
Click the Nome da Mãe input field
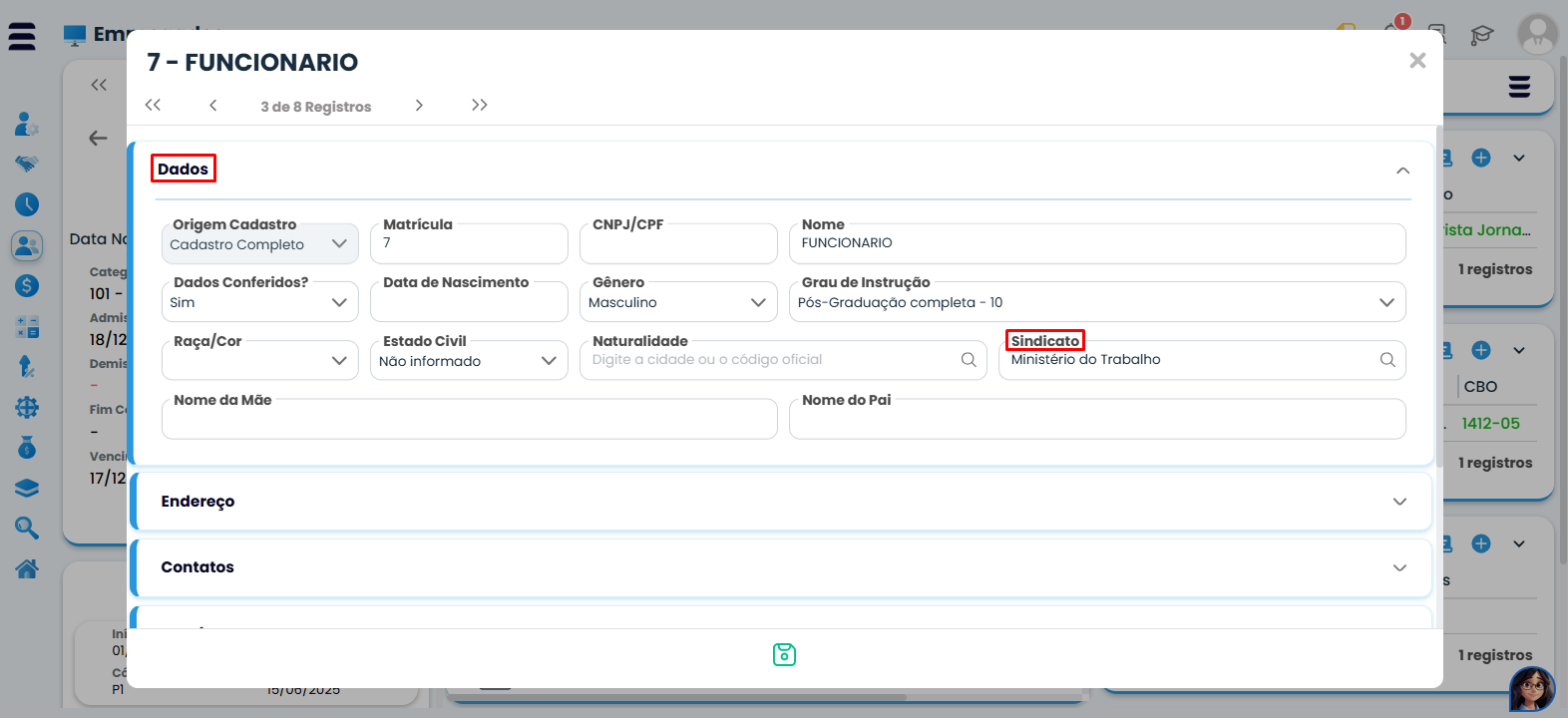(x=469, y=419)
